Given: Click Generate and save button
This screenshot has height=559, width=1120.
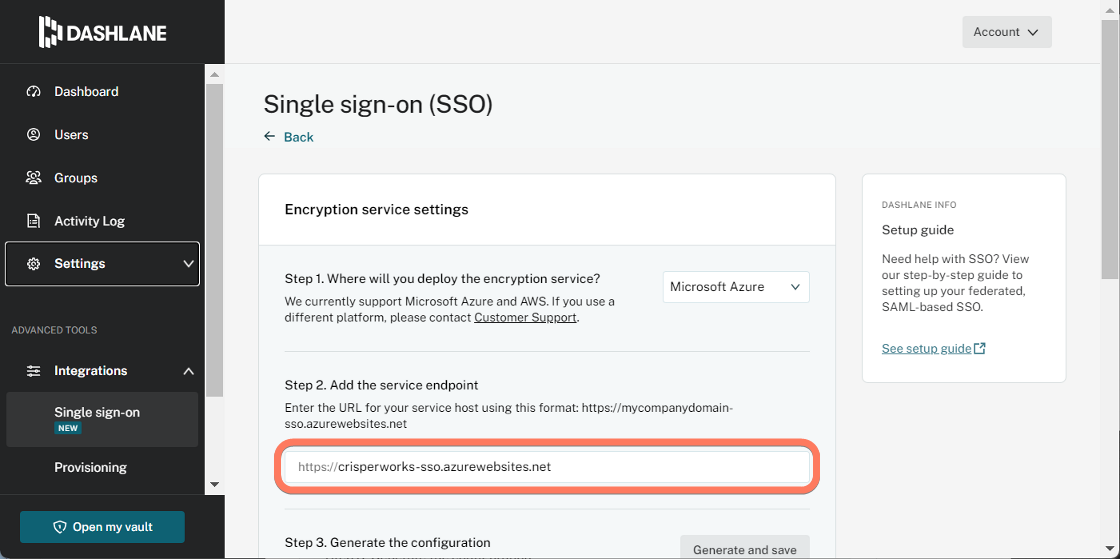Looking at the screenshot, I should click(744, 550).
